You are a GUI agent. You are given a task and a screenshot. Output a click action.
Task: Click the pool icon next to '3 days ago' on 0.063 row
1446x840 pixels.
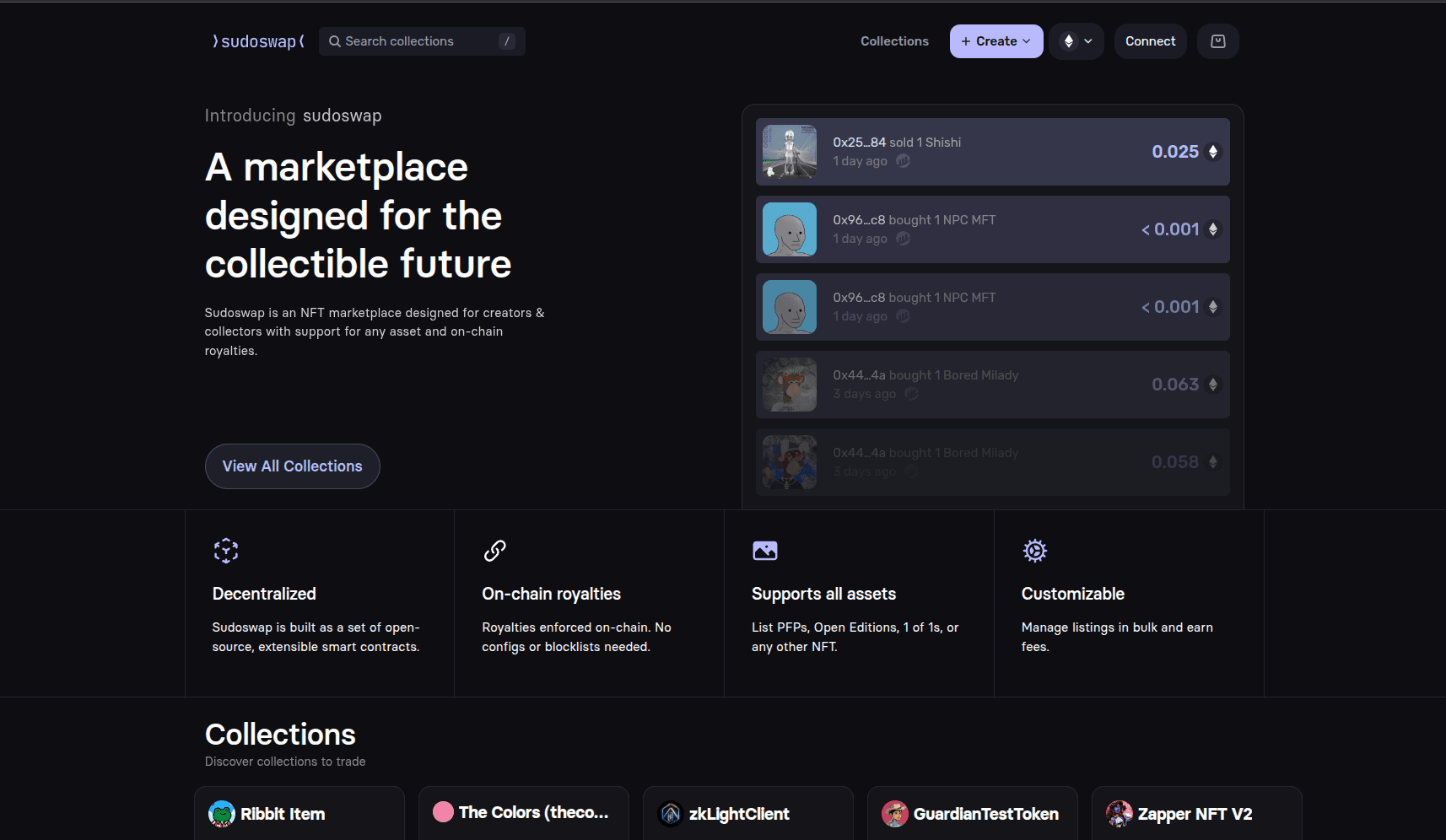coord(911,394)
